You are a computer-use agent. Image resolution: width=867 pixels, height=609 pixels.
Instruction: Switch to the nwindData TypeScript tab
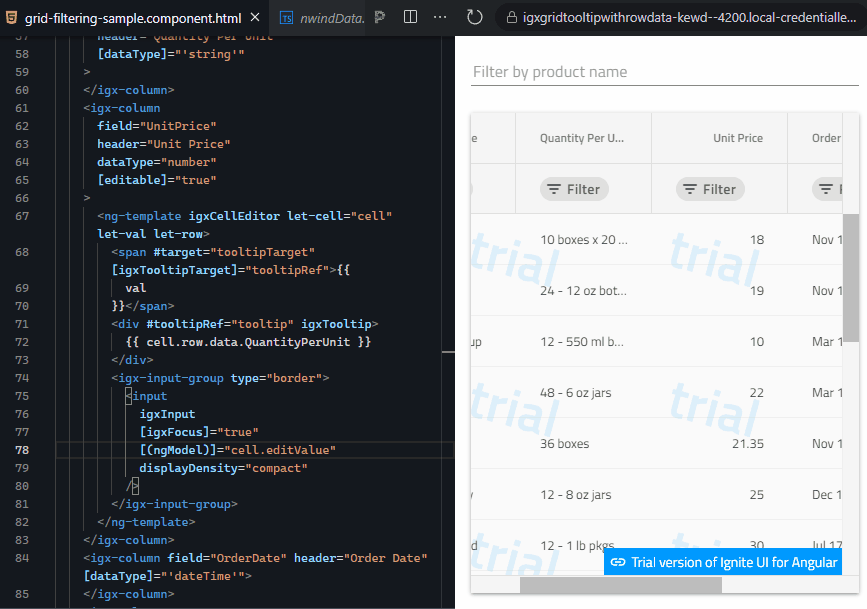click(x=323, y=18)
